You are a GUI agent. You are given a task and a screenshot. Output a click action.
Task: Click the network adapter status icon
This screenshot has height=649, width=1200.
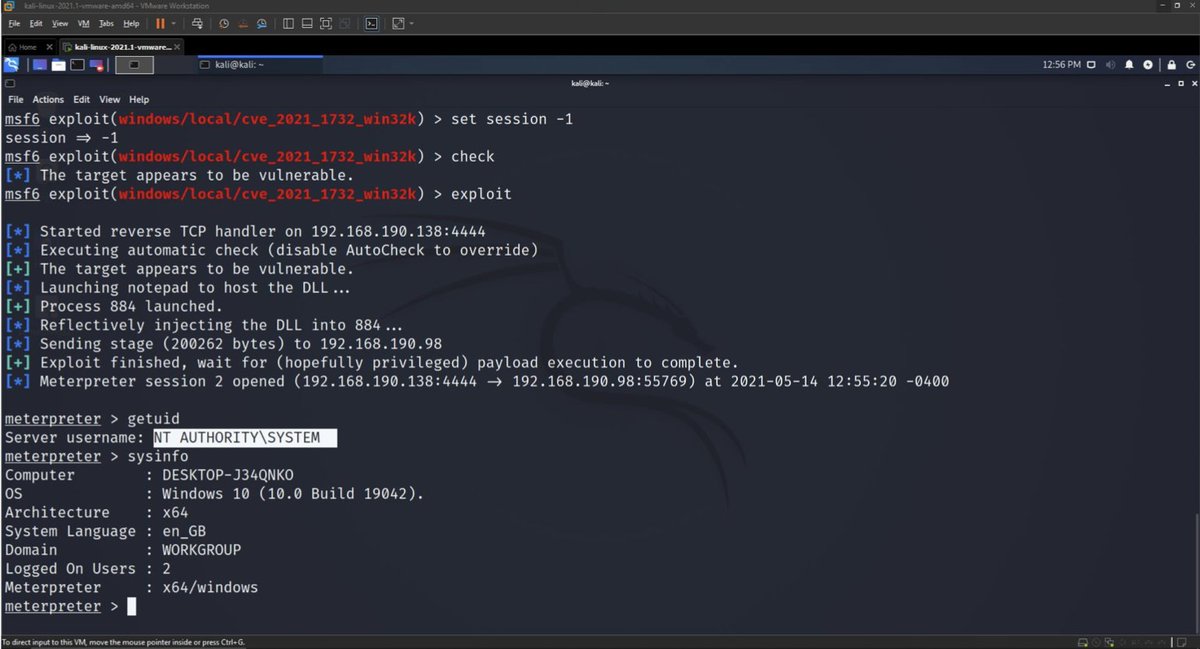point(1111,642)
